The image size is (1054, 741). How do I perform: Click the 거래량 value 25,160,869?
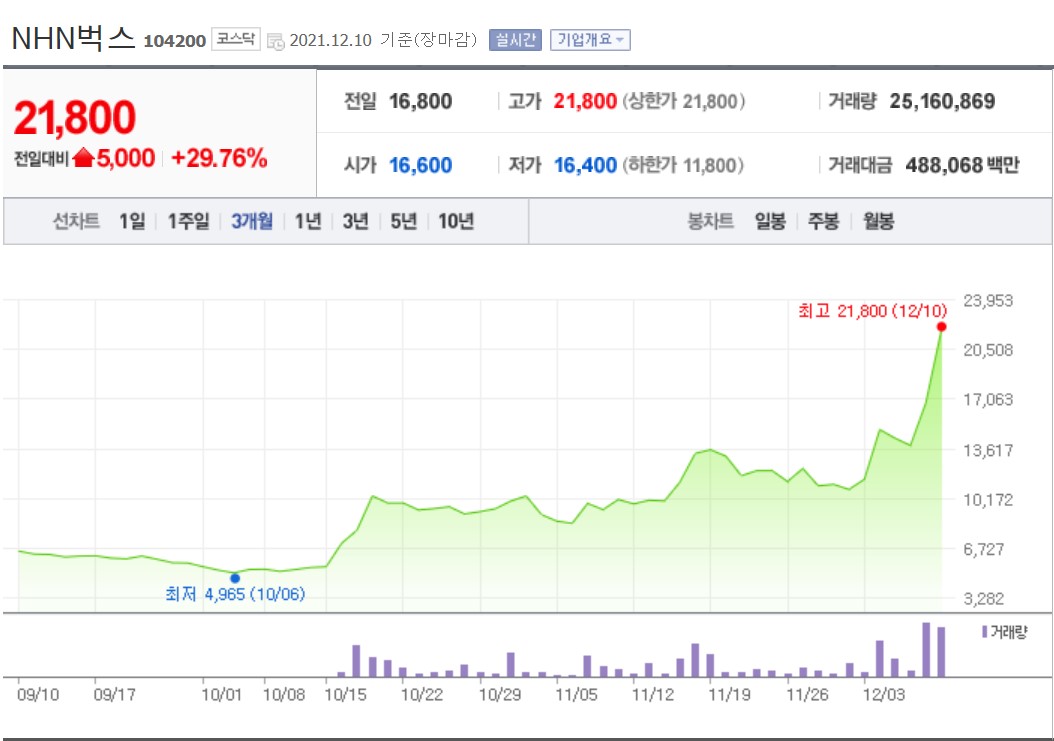942,102
